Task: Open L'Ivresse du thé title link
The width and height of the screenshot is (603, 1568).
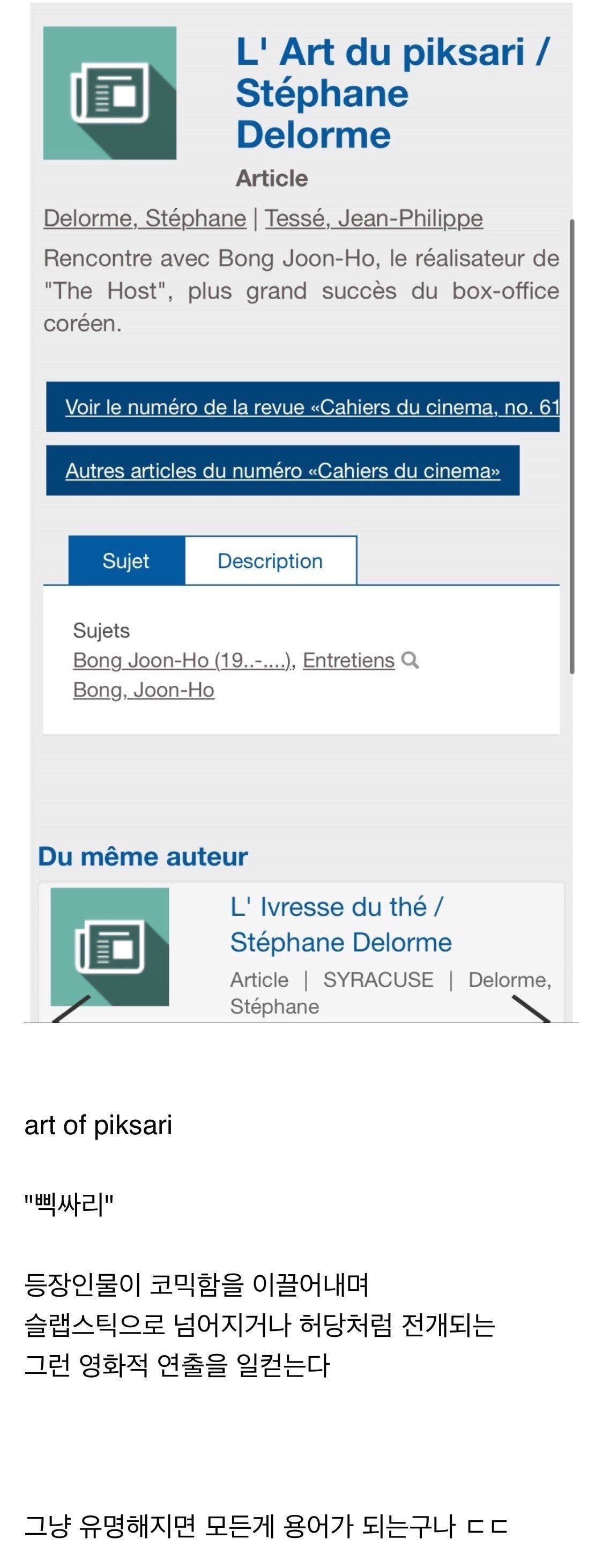Action: (341, 924)
